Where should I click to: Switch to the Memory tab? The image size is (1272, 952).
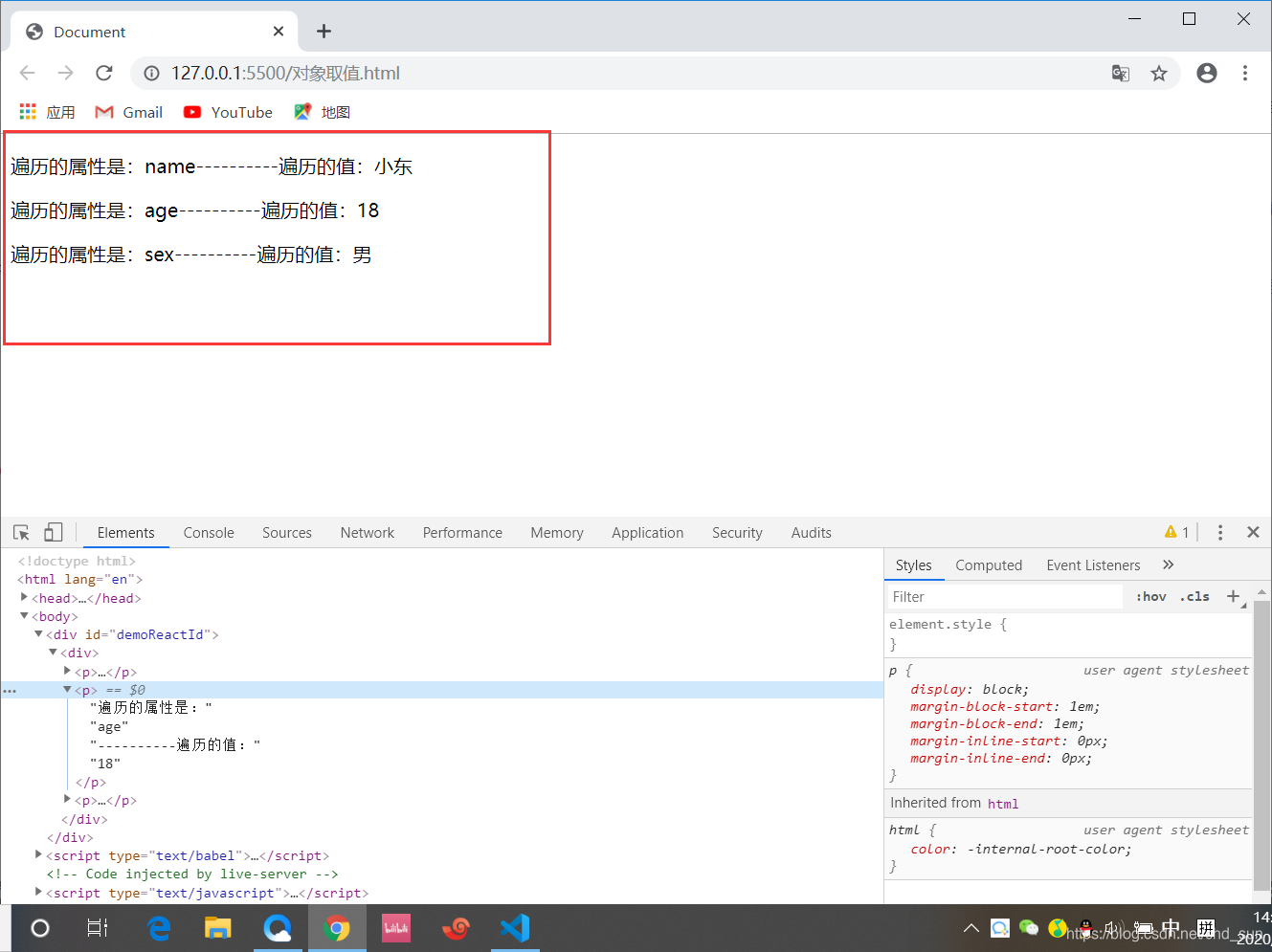[x=557, y=533]
